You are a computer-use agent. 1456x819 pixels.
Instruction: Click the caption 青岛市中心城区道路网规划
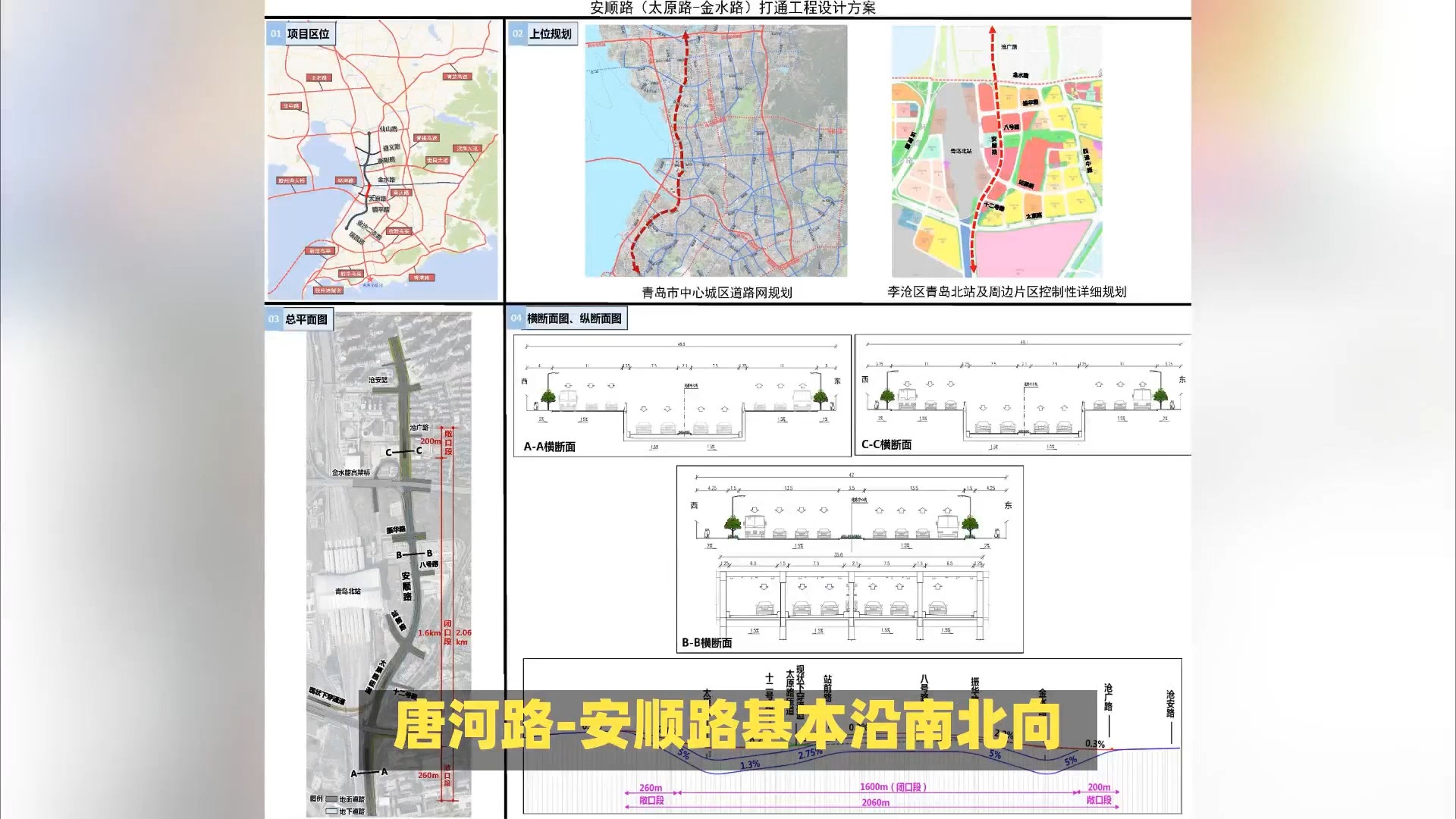point(717,293)
